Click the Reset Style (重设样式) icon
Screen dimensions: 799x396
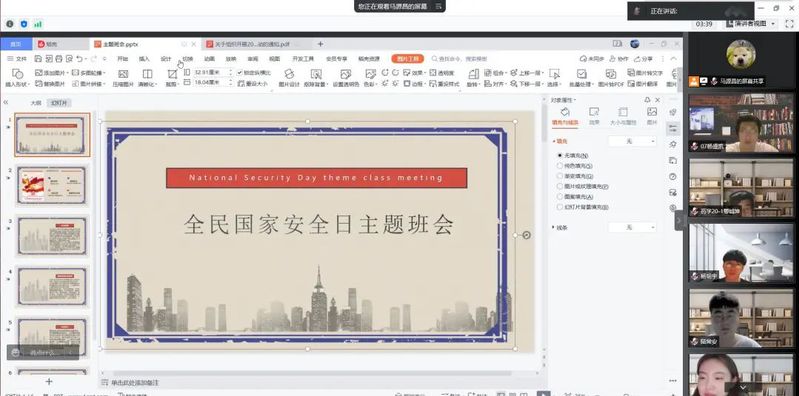click(x=433, y=84)
